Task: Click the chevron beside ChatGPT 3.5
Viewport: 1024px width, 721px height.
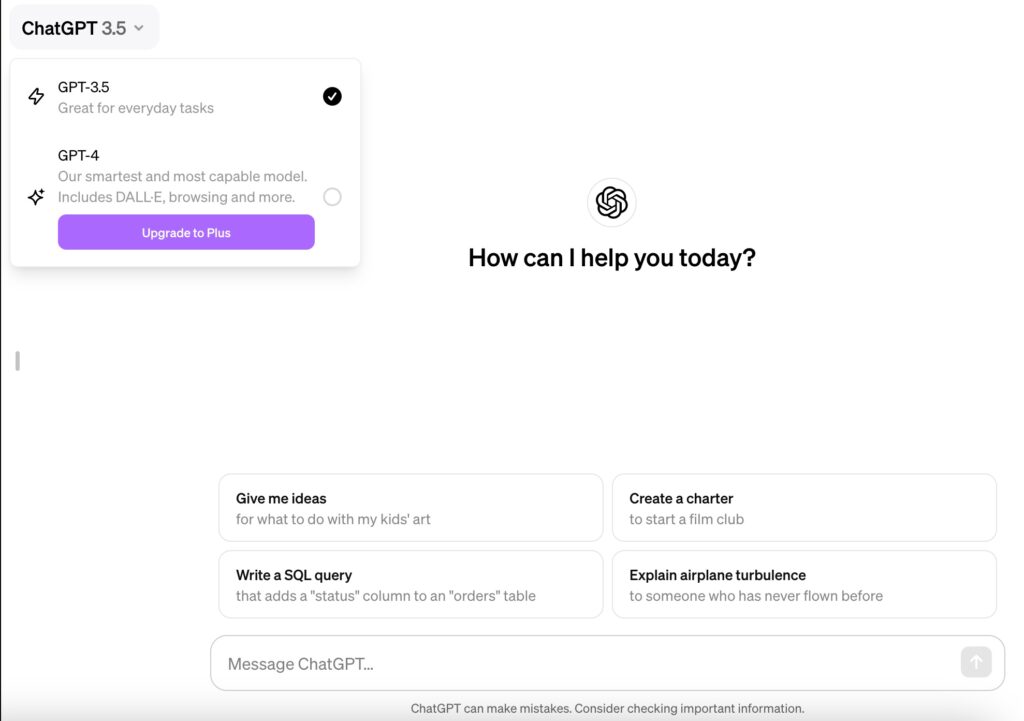Action: 138,28
